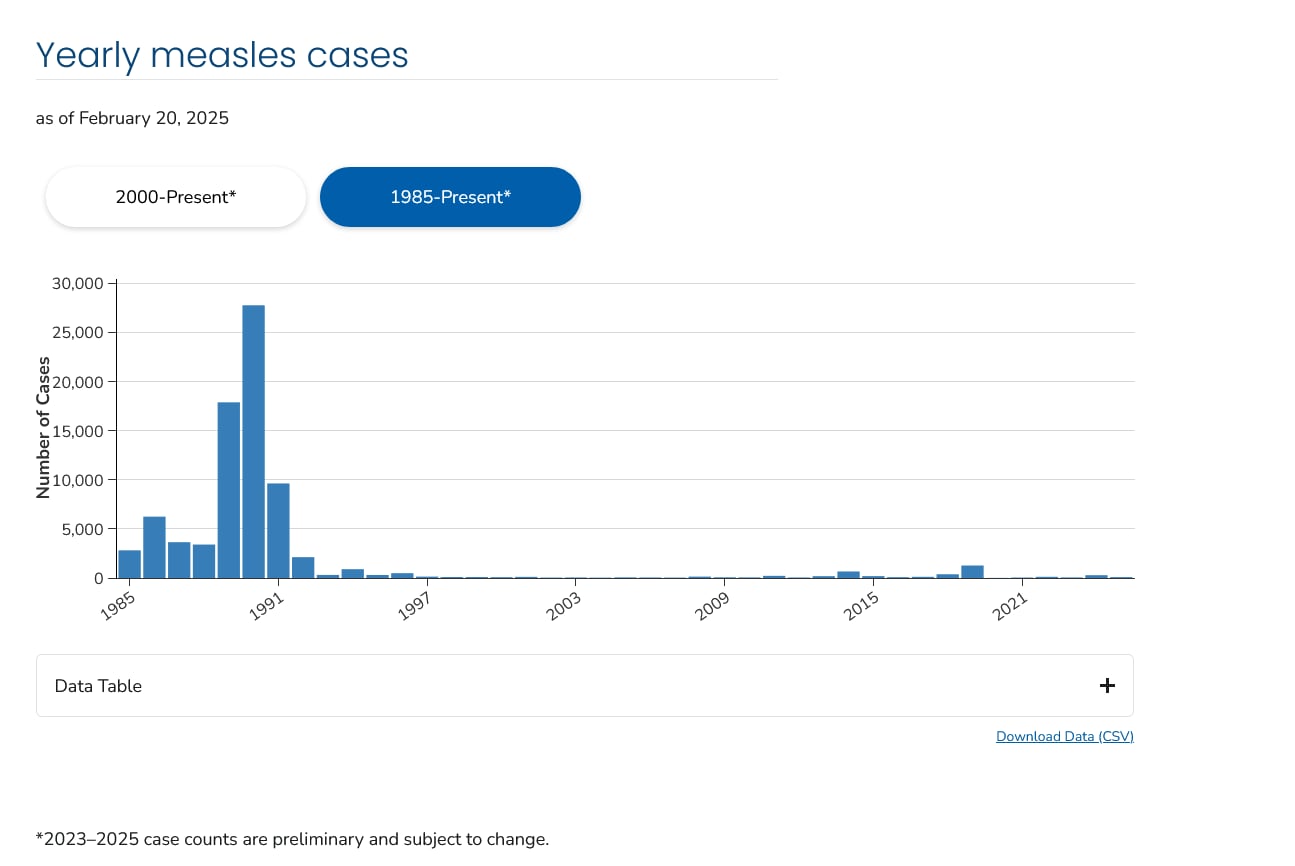
Task: Click the 30,000 y-axis tick label
Action: pyautogui.click(x=77, y=284)
